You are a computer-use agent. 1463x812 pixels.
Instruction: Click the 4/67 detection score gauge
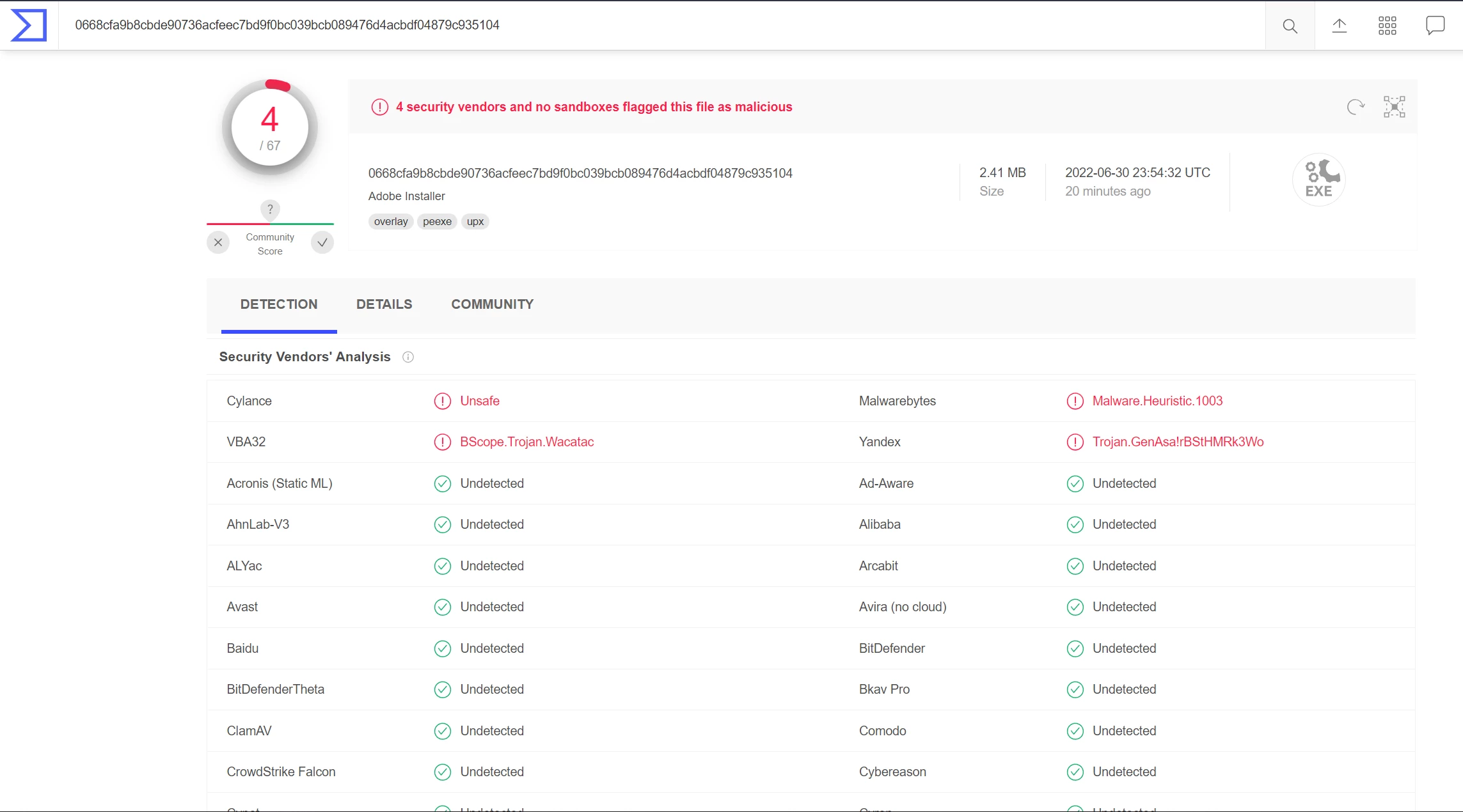click(x=270, y=128)
